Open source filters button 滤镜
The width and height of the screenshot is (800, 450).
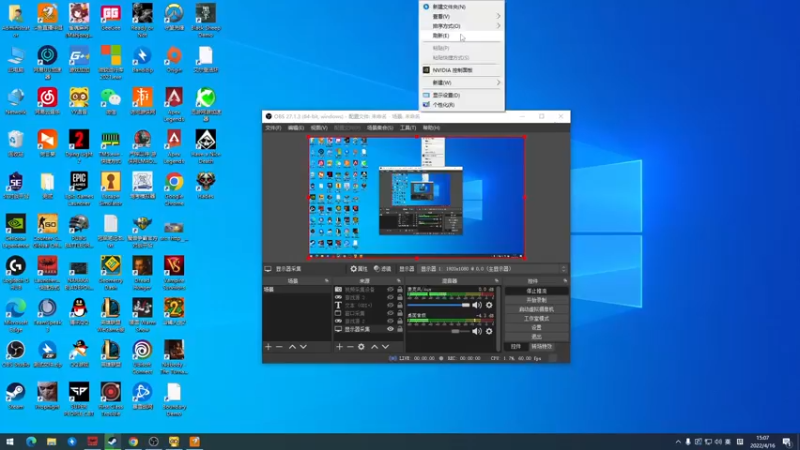coord(382,269)
